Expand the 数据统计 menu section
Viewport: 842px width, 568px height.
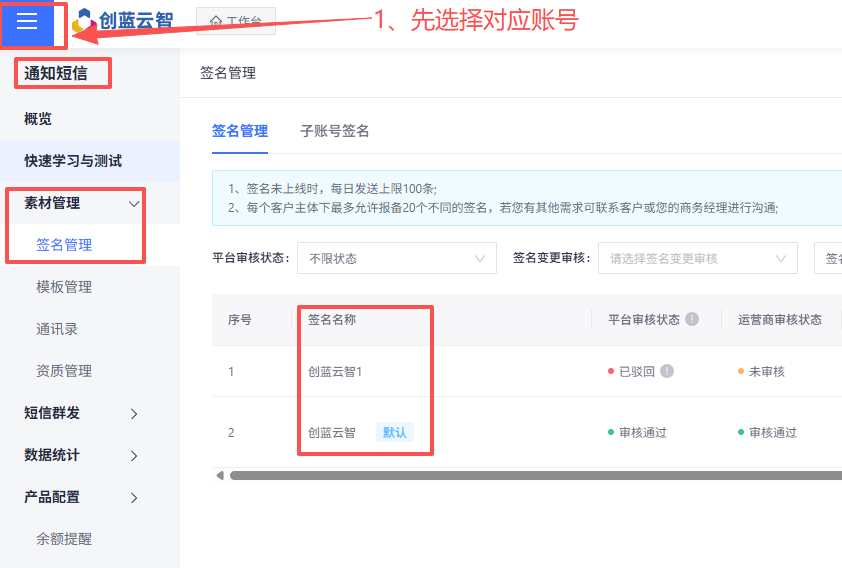[x=134, y=455]
